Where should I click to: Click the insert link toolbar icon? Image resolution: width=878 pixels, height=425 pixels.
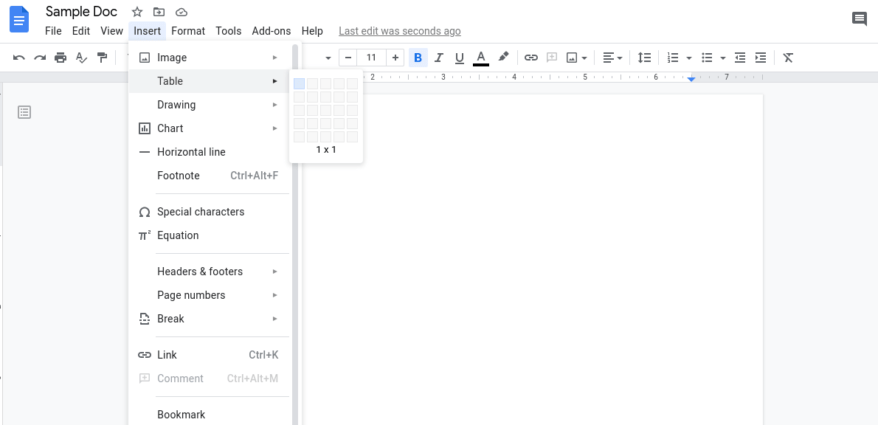click(531, 57)
